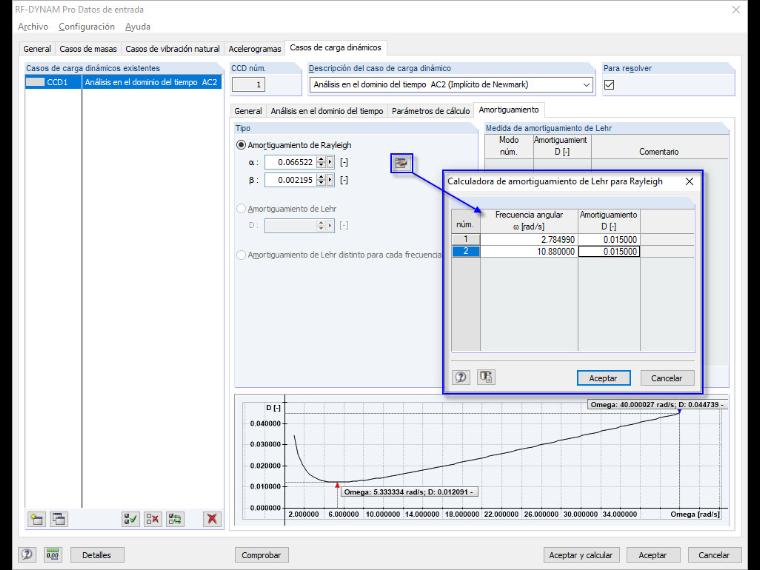This screenshot has height=570, width=760.
Task: Open the load case description dropdown
Action: click(x=586, y=85)
